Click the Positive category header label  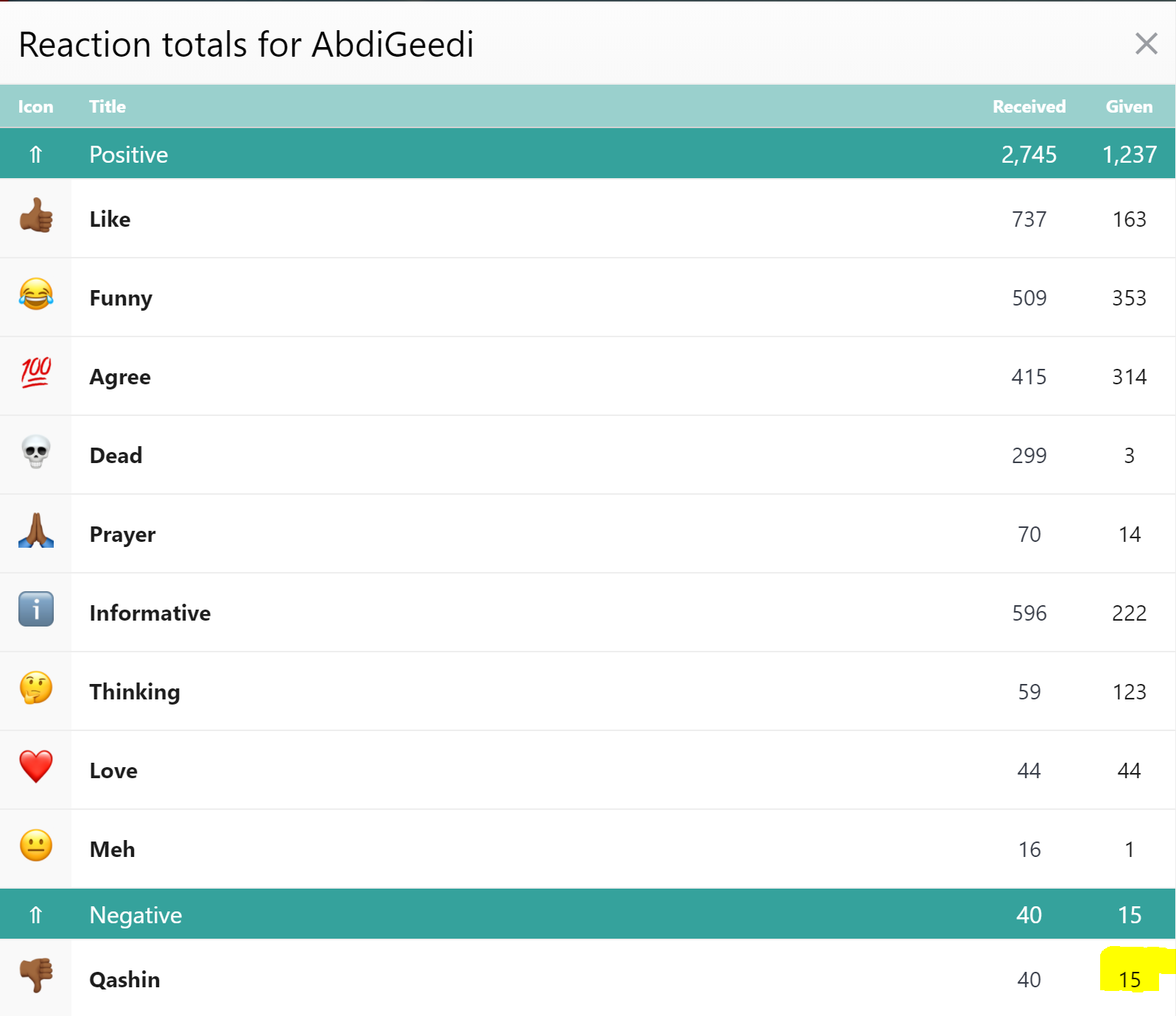click(x=129, y=155)
